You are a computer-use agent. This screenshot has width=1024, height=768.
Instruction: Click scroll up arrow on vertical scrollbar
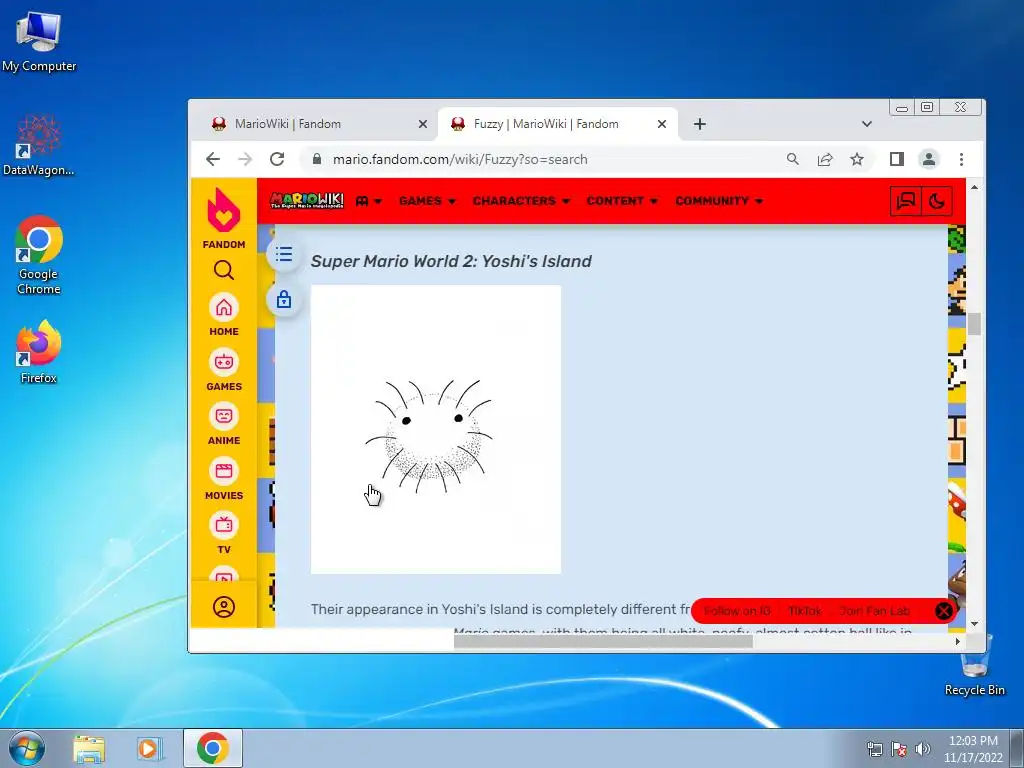point(974,187)
